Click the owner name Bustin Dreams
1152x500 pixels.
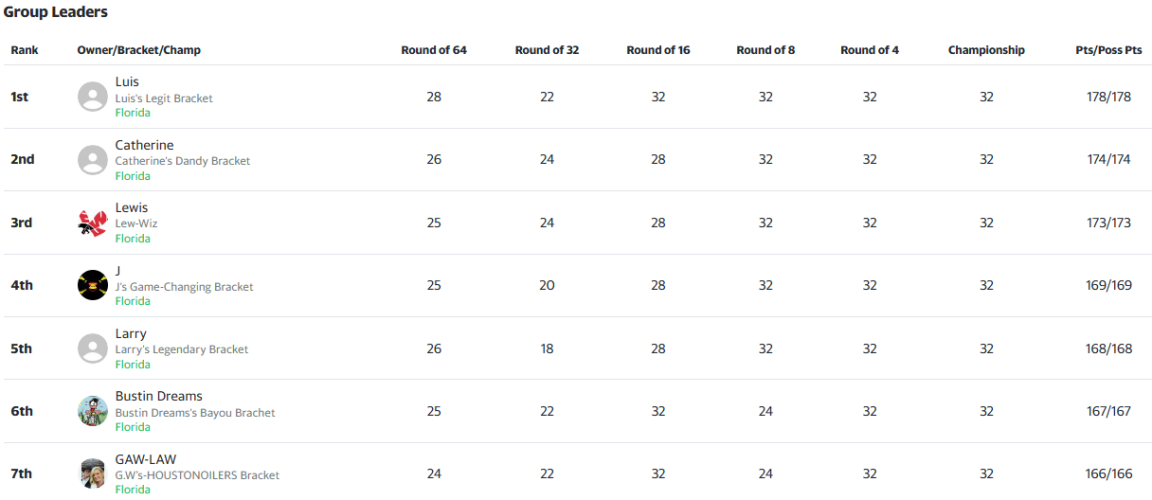tap(159, 396)
